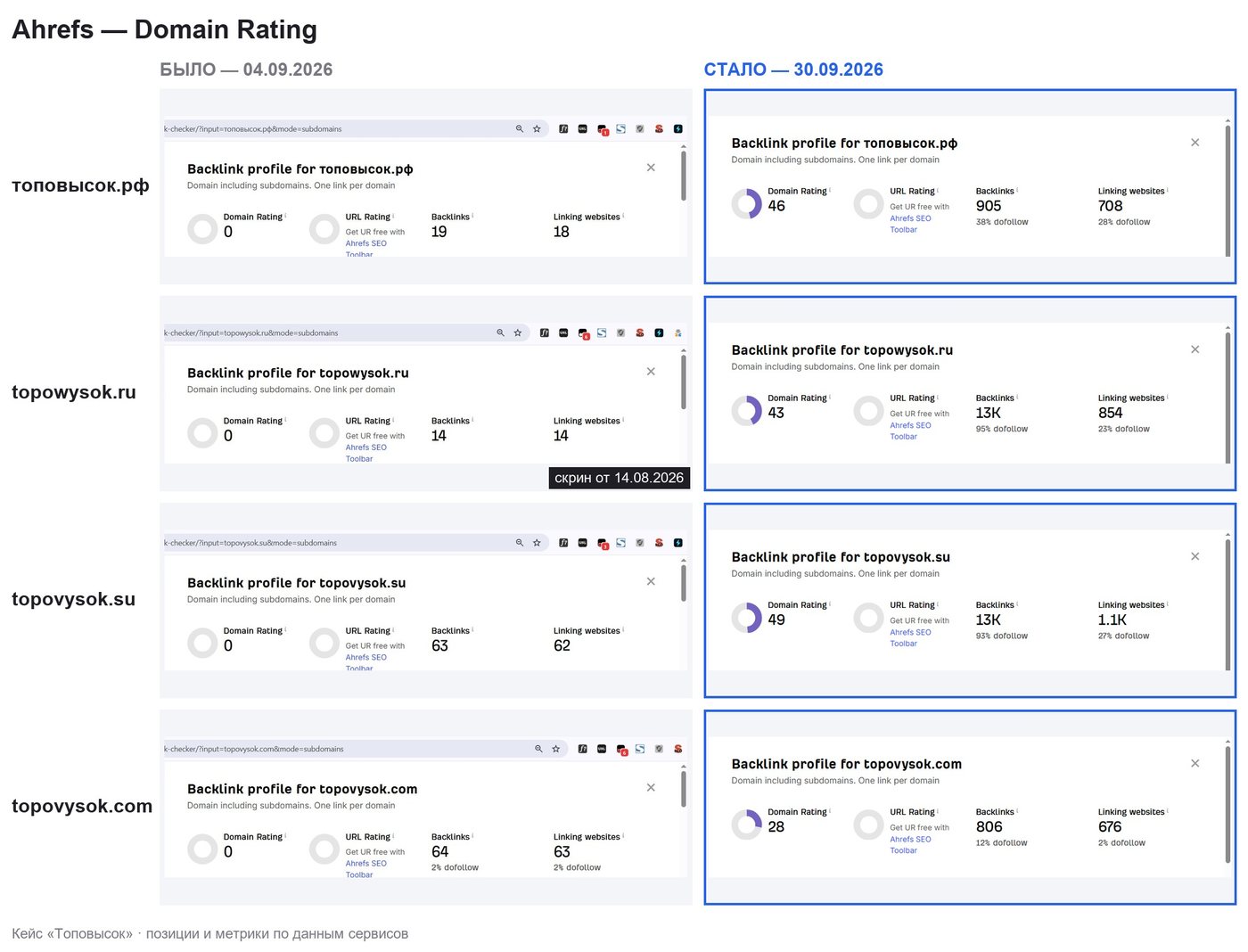Click the "БЫЛО — 04.09.2026" column header

pos(246,70)
